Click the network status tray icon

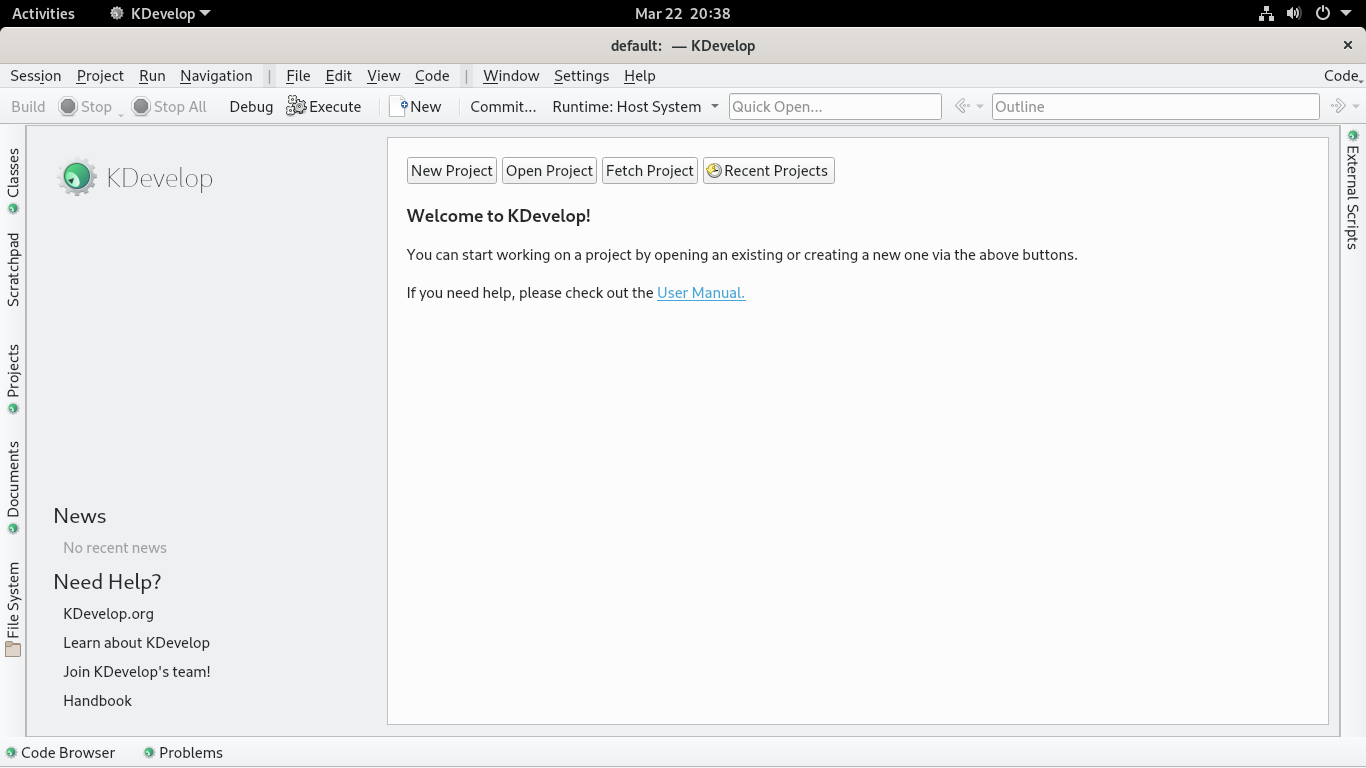pyautogui.click(x=1266, y=14)
